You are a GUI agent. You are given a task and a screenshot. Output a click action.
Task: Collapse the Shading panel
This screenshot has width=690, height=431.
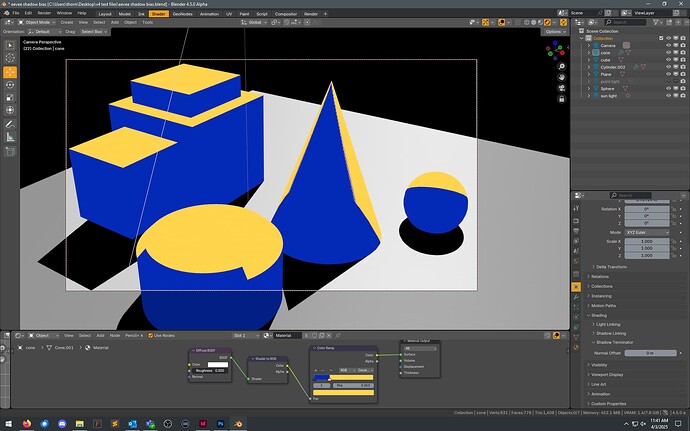pyautogui.click(x=598, y=315)
